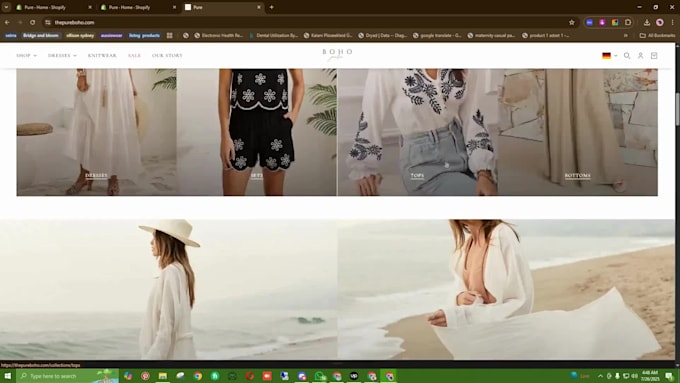Reload the current page
The height and width of the screenshot is (383, 680).
pyautogui.click(x=33, y=22)
